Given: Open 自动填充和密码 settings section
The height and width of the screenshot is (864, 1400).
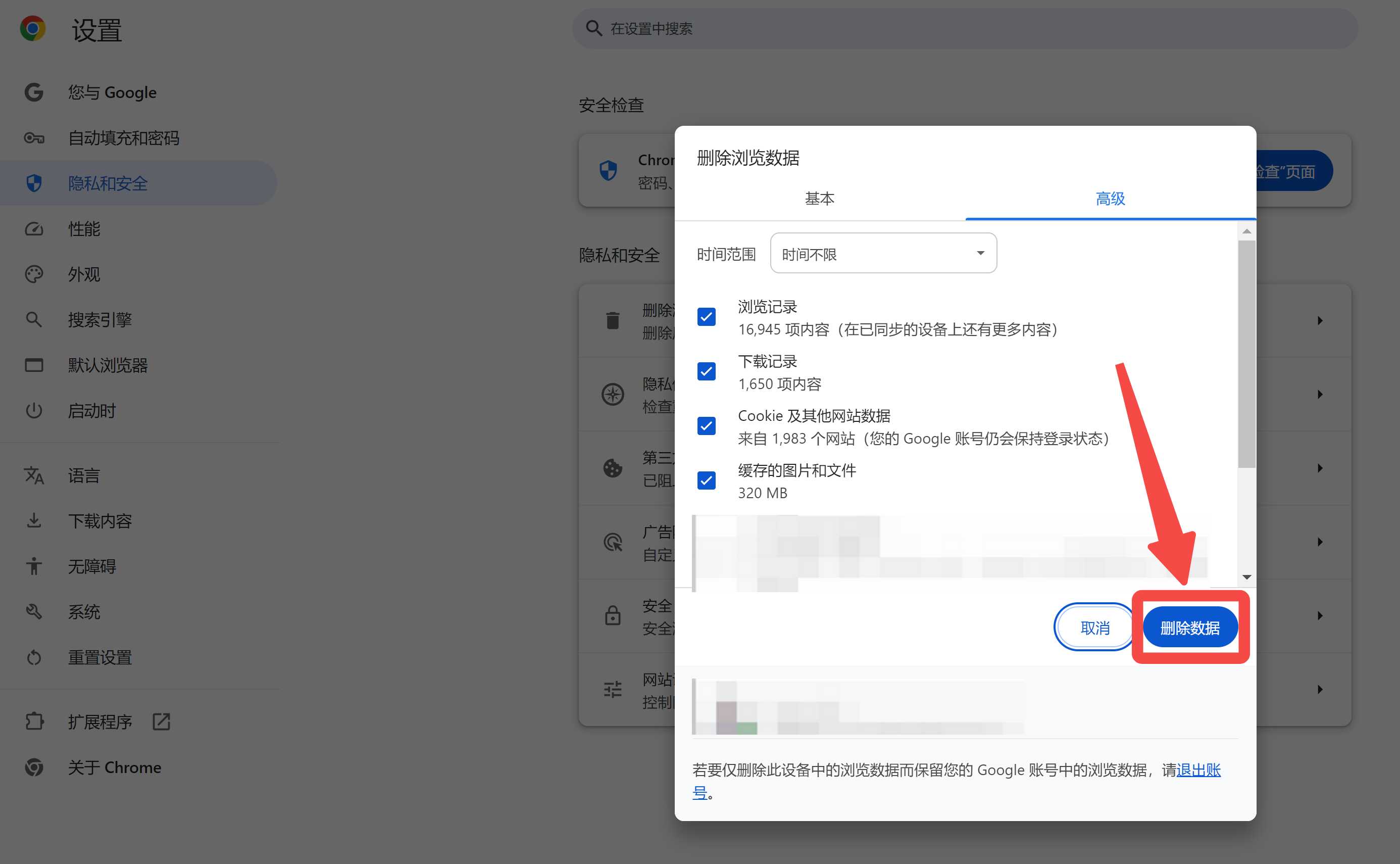Looking at the screenshot, I should pos(139,138).
